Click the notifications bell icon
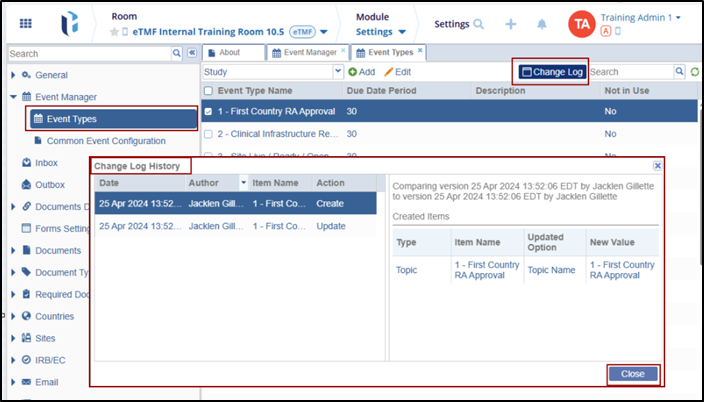The width and height of the screenshot is (704, 402). 541,23
